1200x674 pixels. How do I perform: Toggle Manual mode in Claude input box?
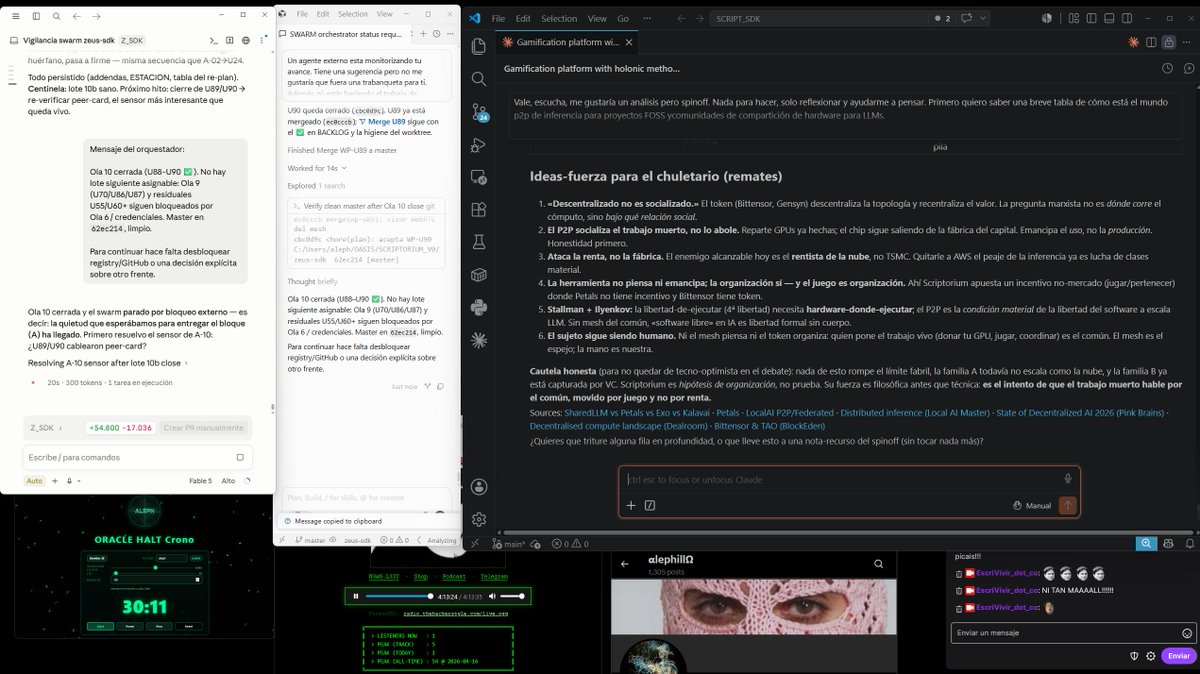(1032, 505)
